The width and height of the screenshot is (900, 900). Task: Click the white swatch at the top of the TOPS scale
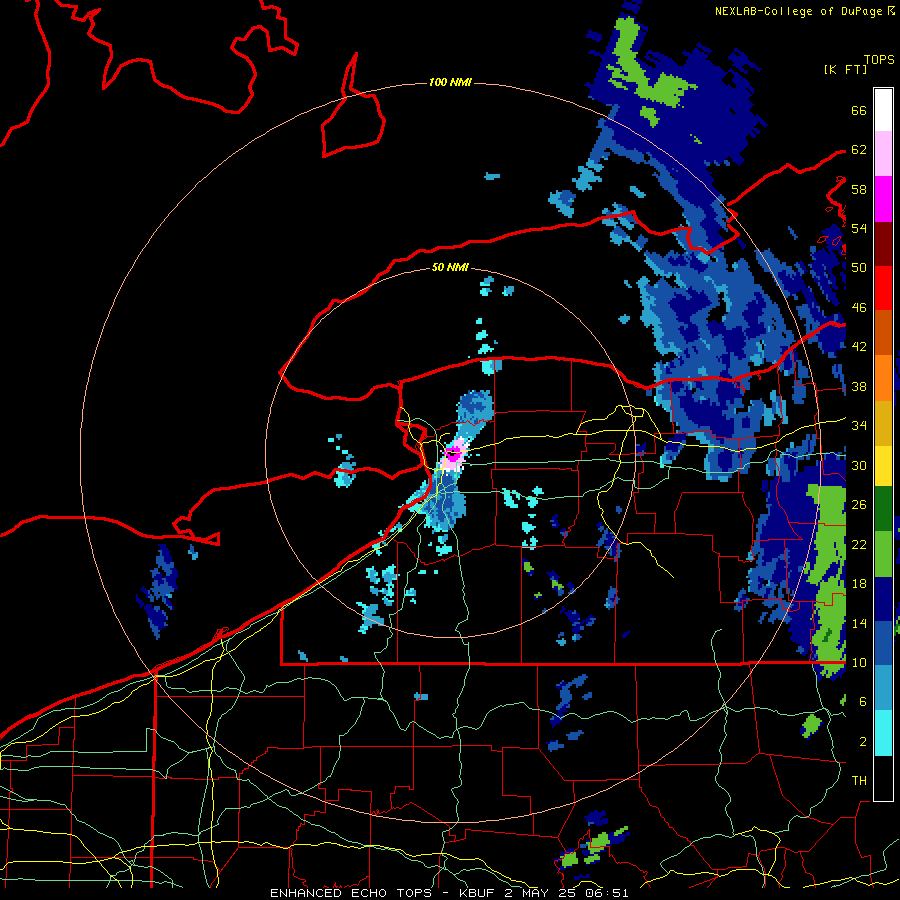tap(883, 110)
